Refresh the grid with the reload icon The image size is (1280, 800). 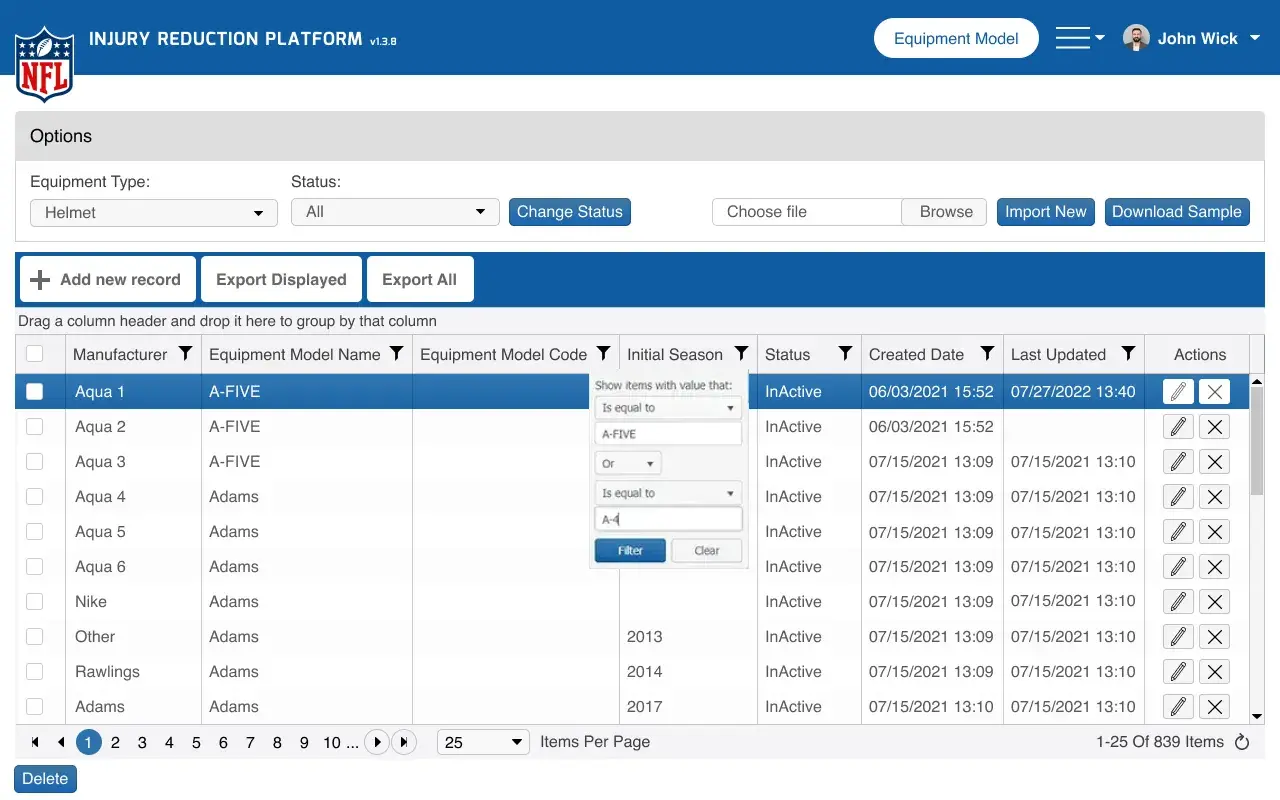[1242, 742]
